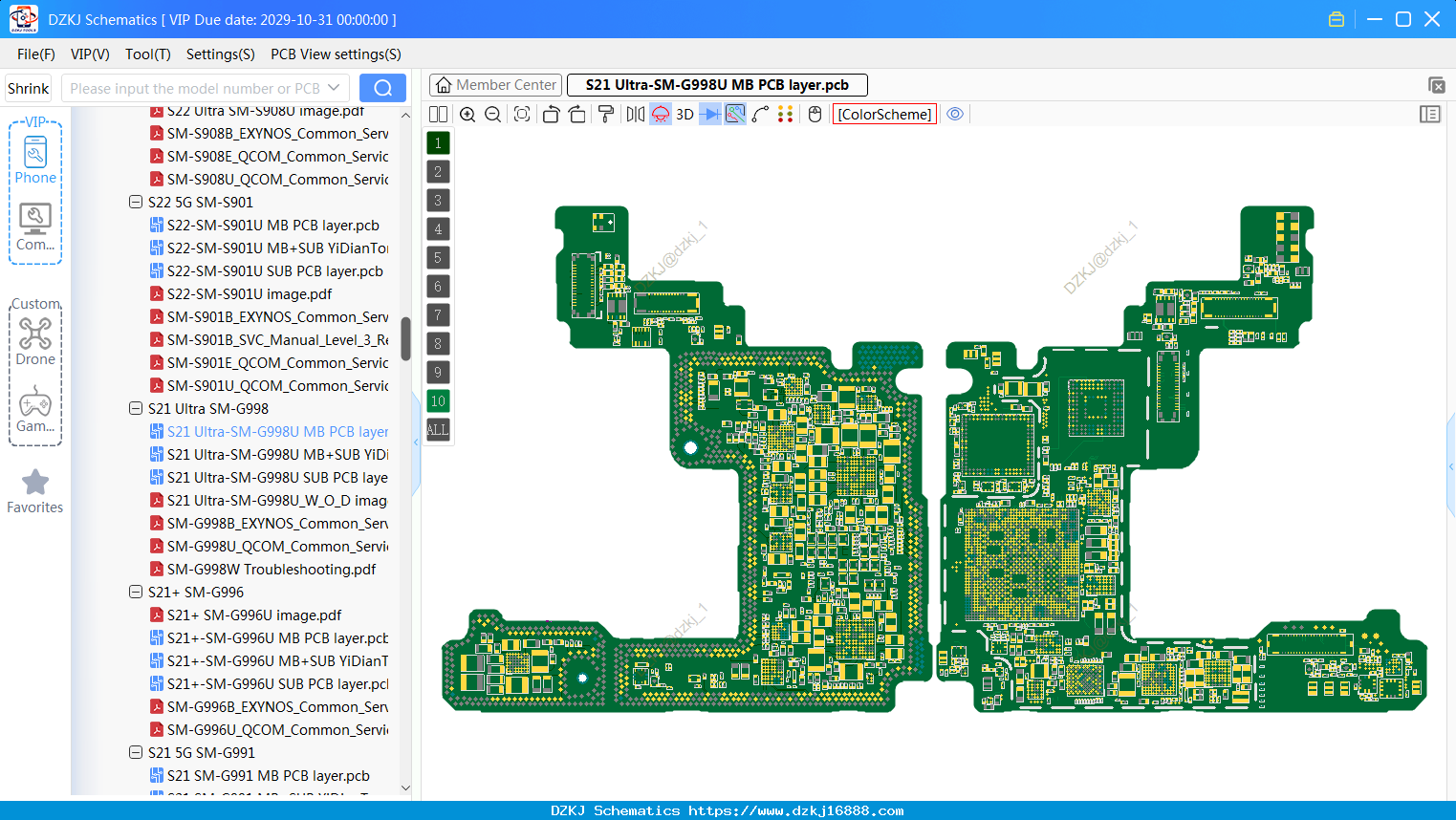Open the model number dropdown arrow

(334, 88)
